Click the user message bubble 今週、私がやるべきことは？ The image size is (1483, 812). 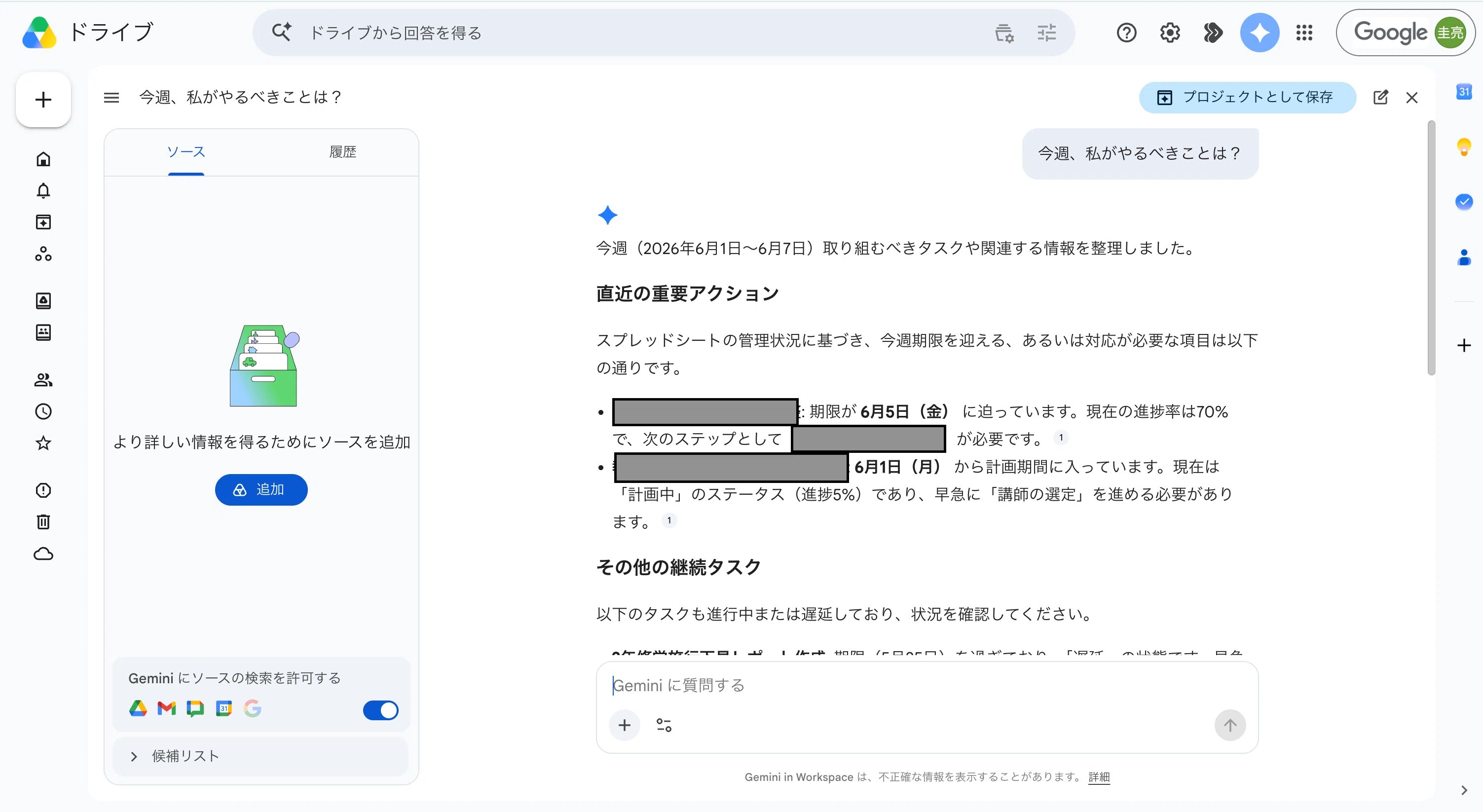pos(1140,153)
